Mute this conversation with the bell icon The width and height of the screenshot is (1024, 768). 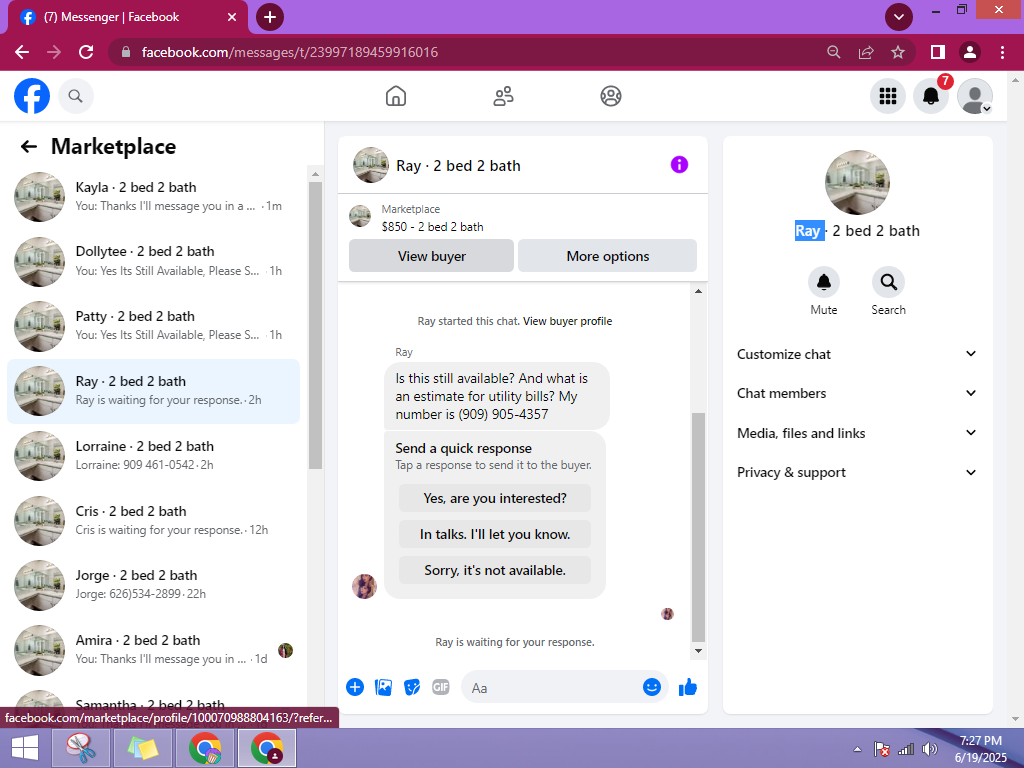pyautogui.click(x=824, y=282)
